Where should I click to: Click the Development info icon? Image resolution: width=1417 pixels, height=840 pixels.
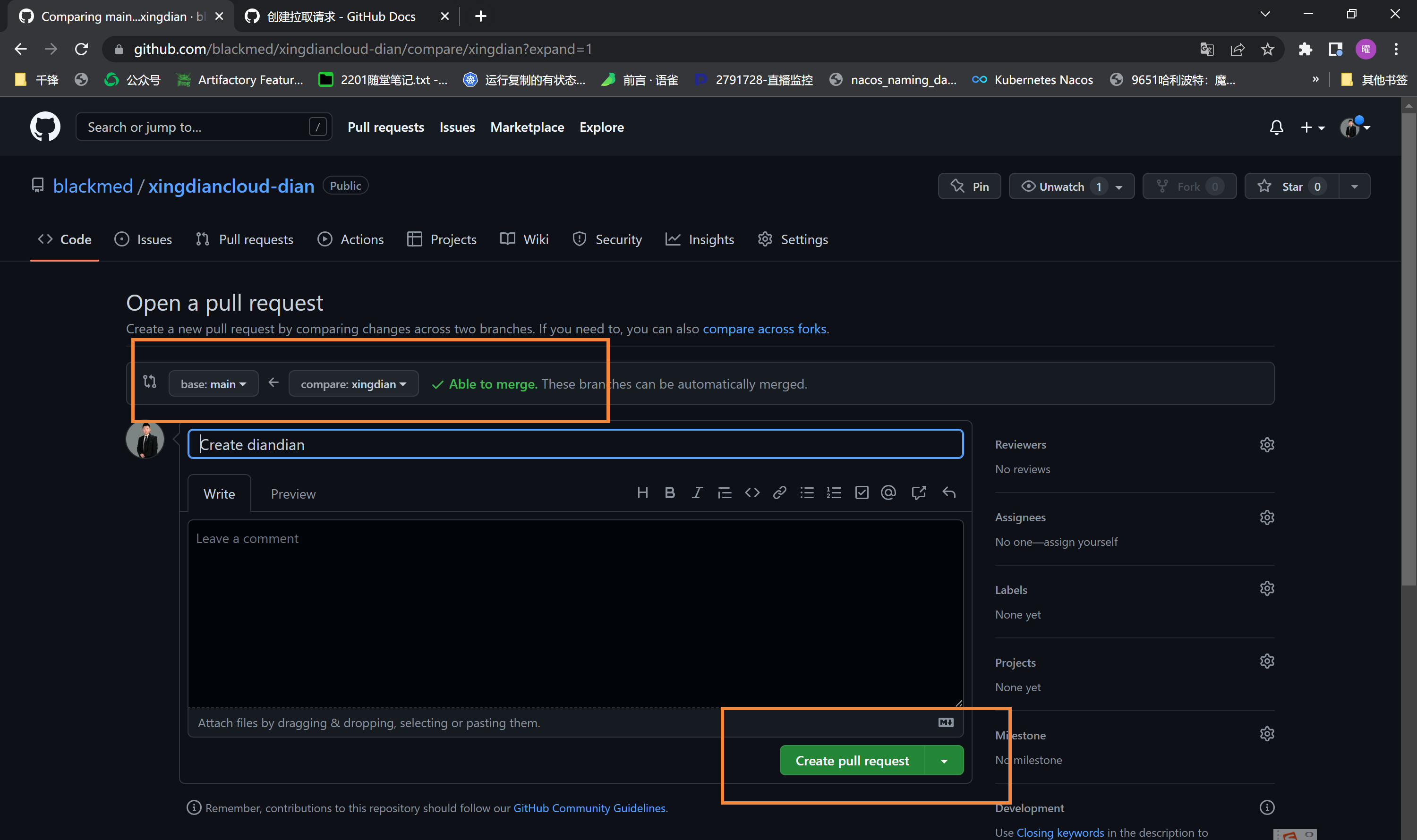[x=1266, y=808]
